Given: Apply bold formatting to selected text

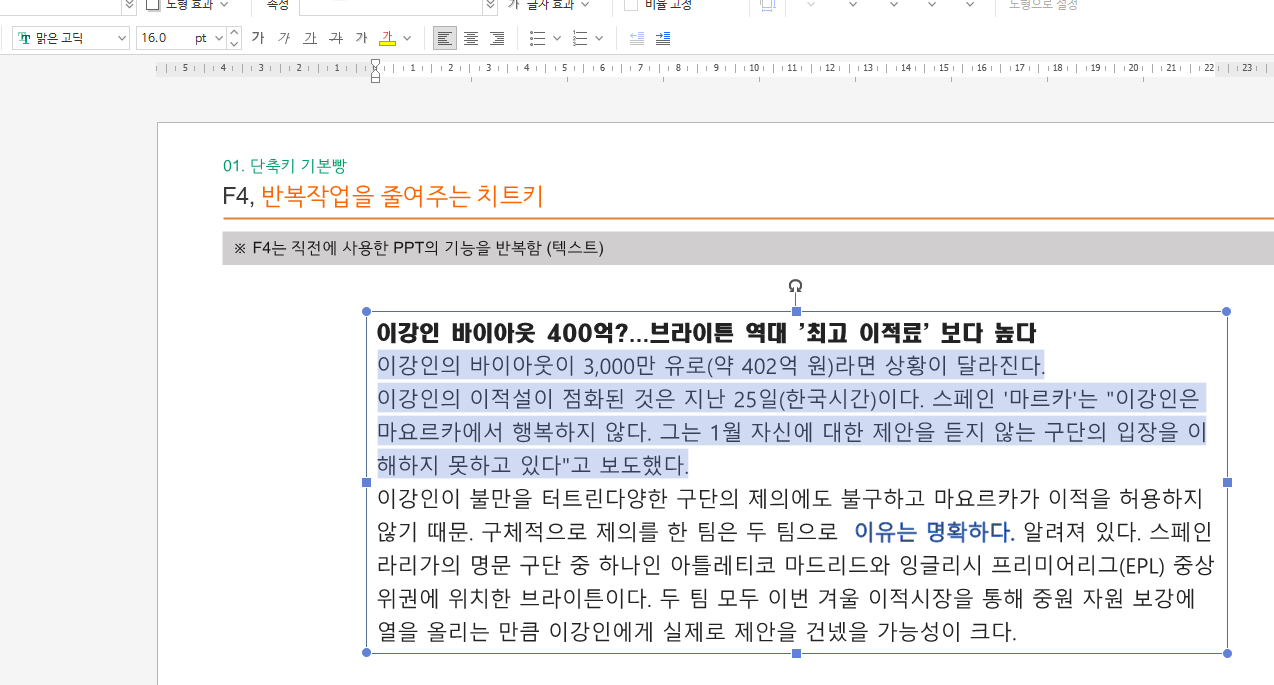Looking at the screenshot, I should [x=258, y=38].
